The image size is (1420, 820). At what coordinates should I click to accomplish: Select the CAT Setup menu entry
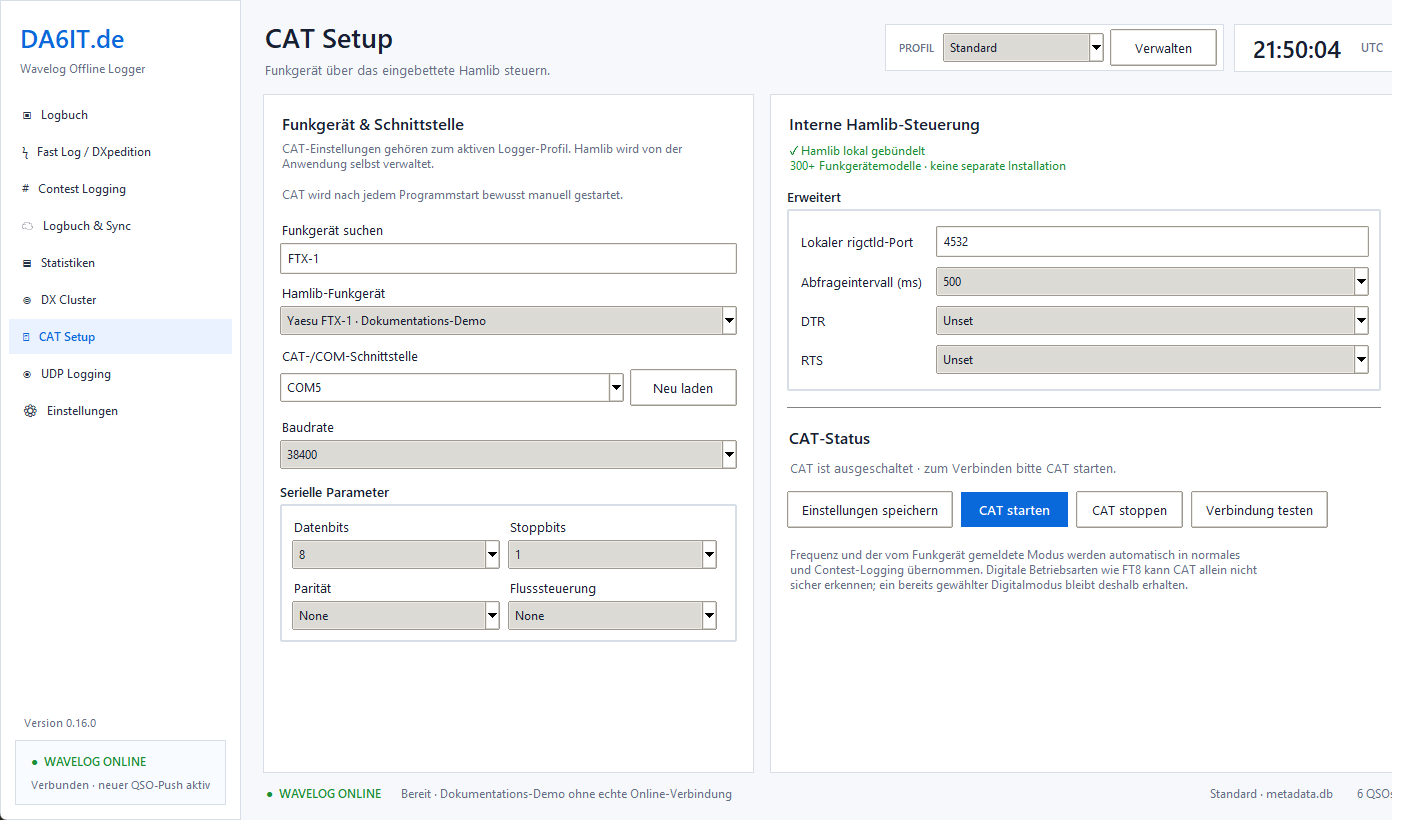coord(120,337)
